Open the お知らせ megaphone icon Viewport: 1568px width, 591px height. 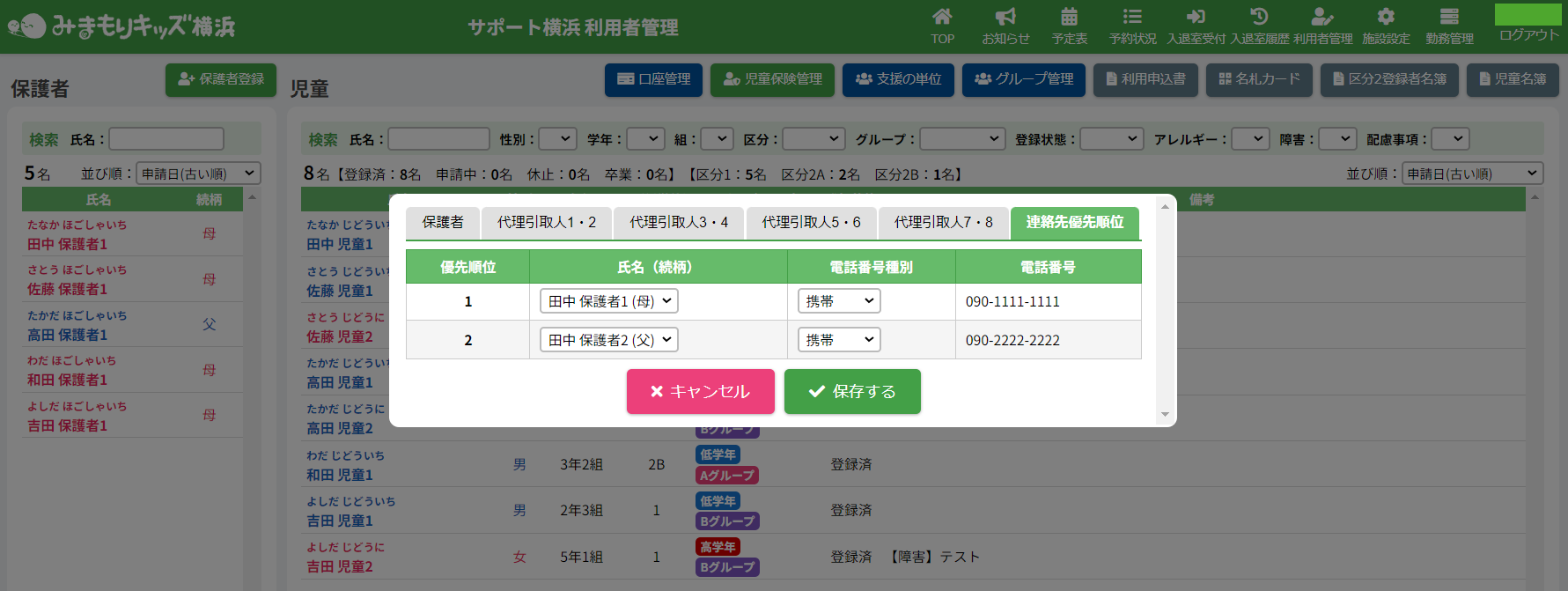[1005, 18]
